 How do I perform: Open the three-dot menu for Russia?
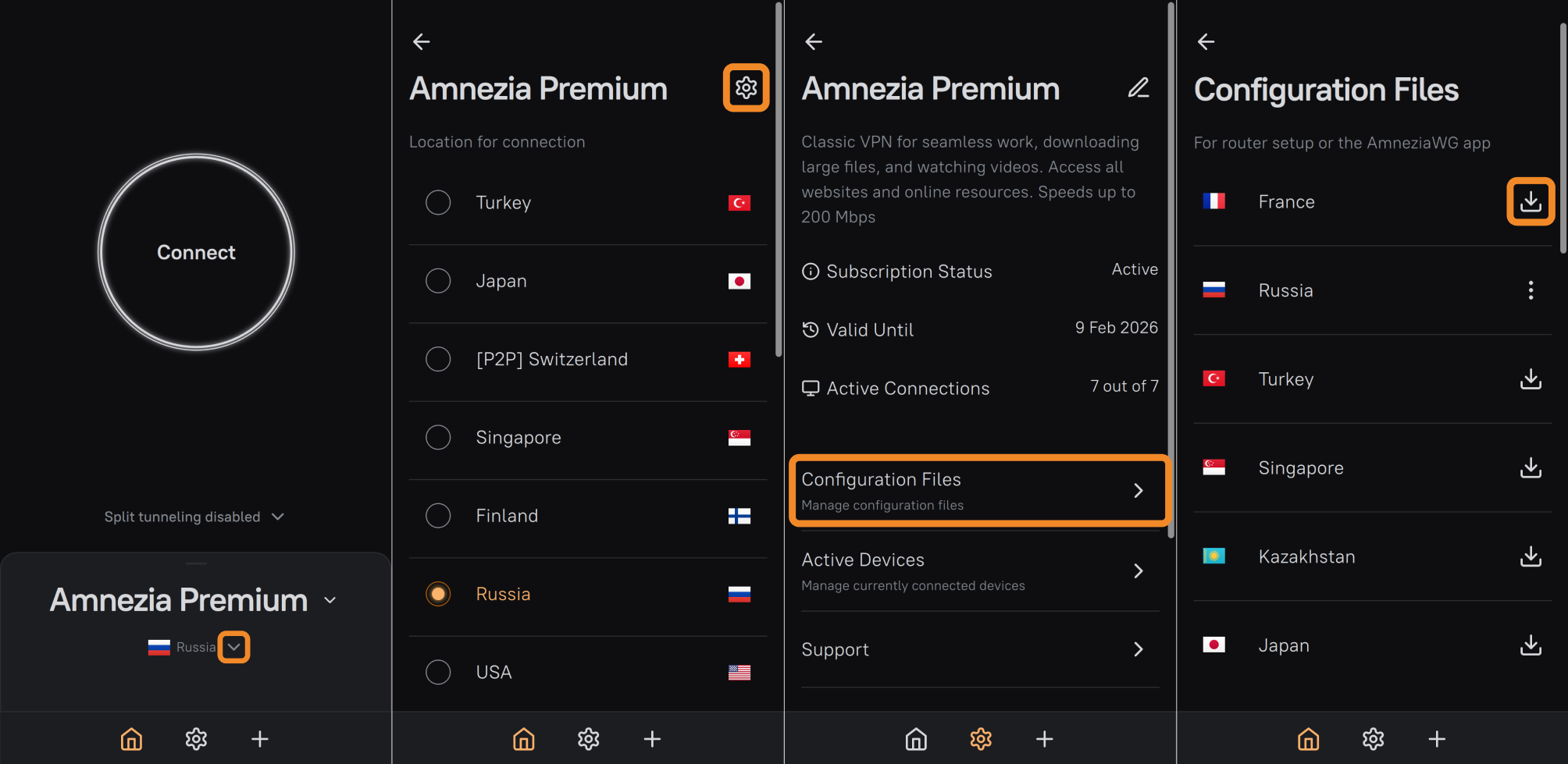click(1530, 290)
